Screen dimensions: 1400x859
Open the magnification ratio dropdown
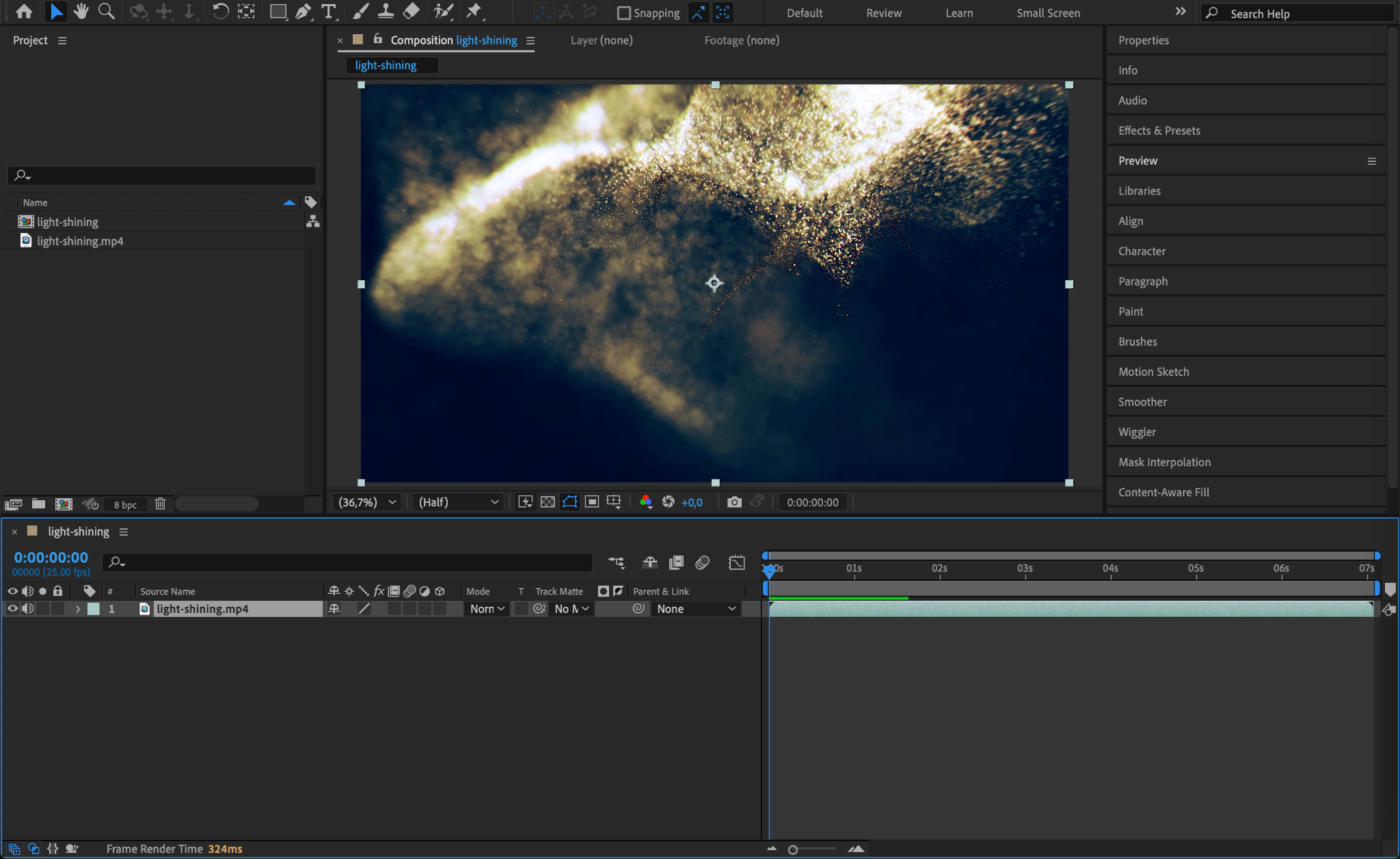[367, 502]
